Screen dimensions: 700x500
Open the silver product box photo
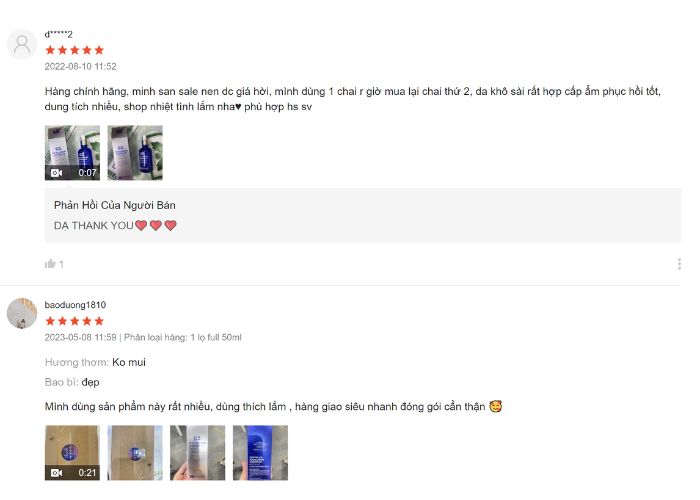pos(197,453)
